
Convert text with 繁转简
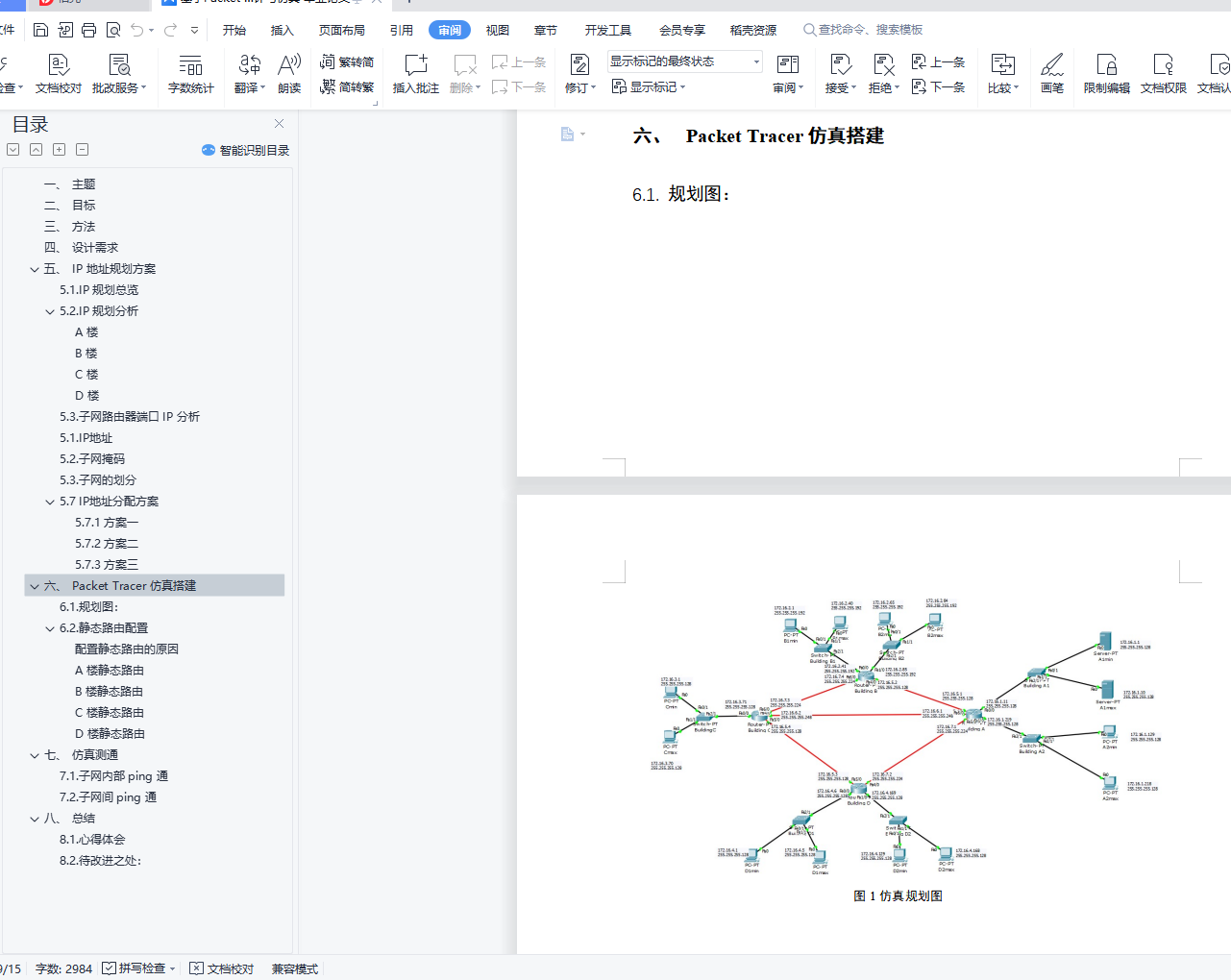[348, 62]
